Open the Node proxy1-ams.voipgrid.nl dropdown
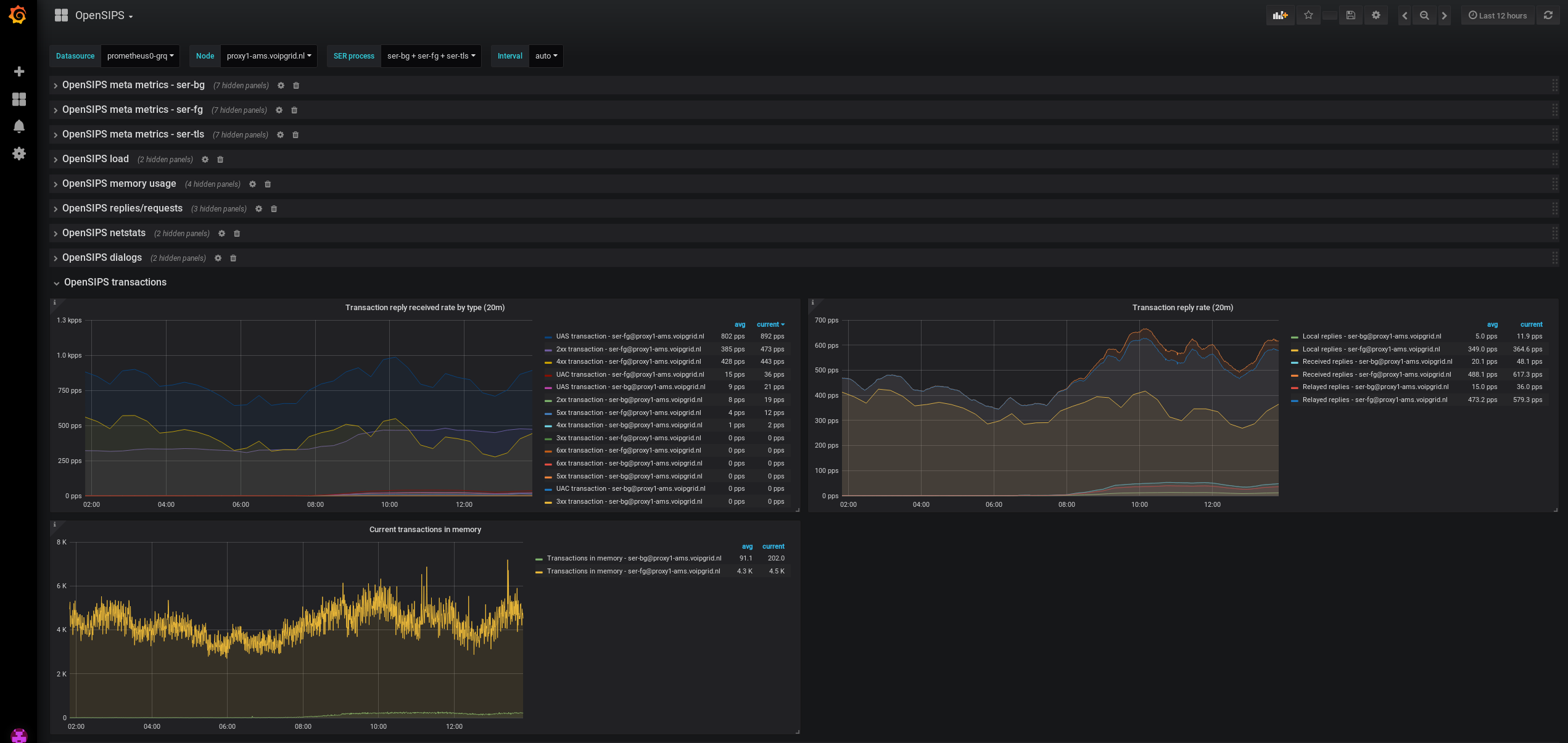 click(x=268, y=56)
